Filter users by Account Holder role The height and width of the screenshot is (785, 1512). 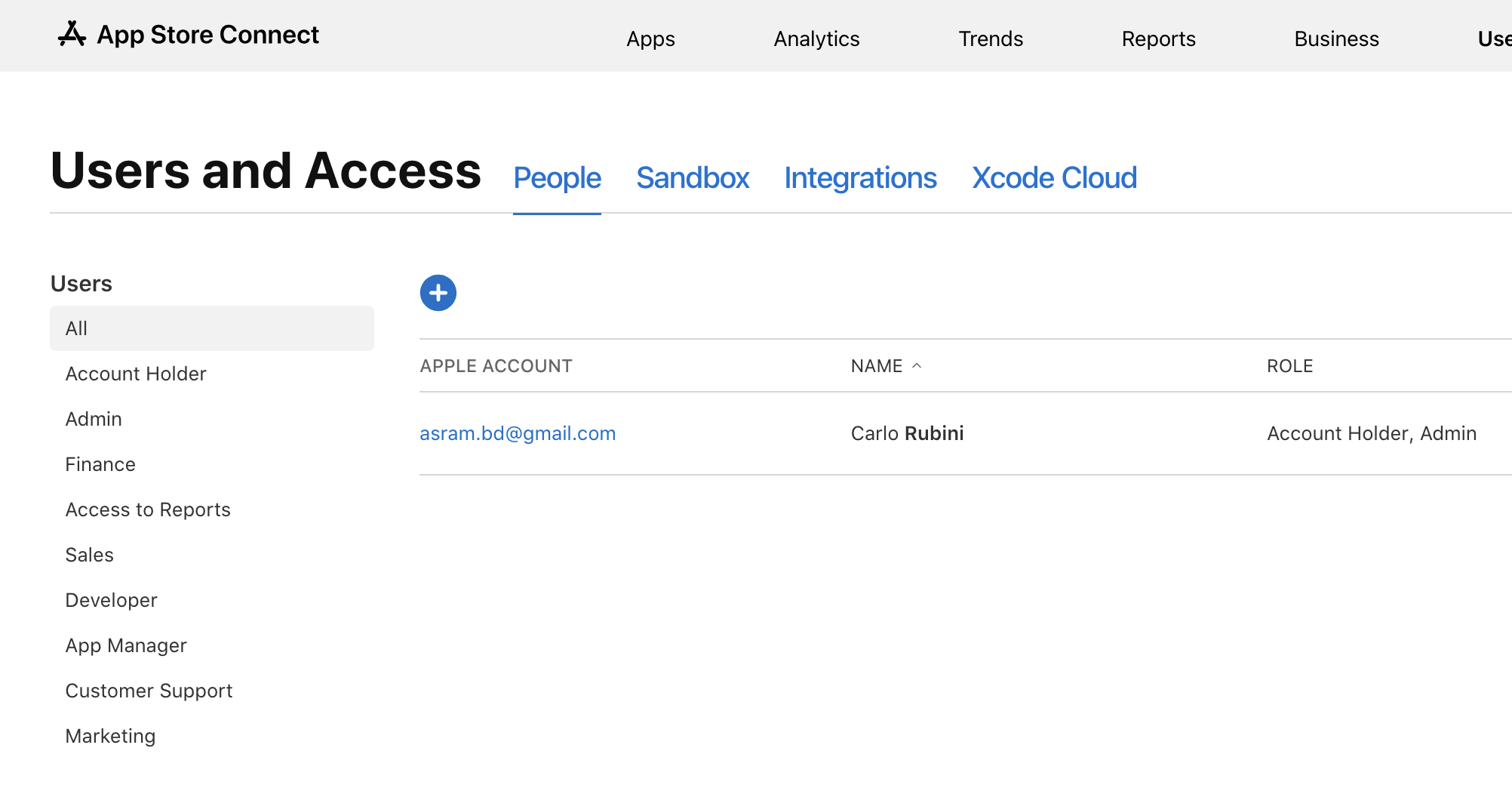136,374
